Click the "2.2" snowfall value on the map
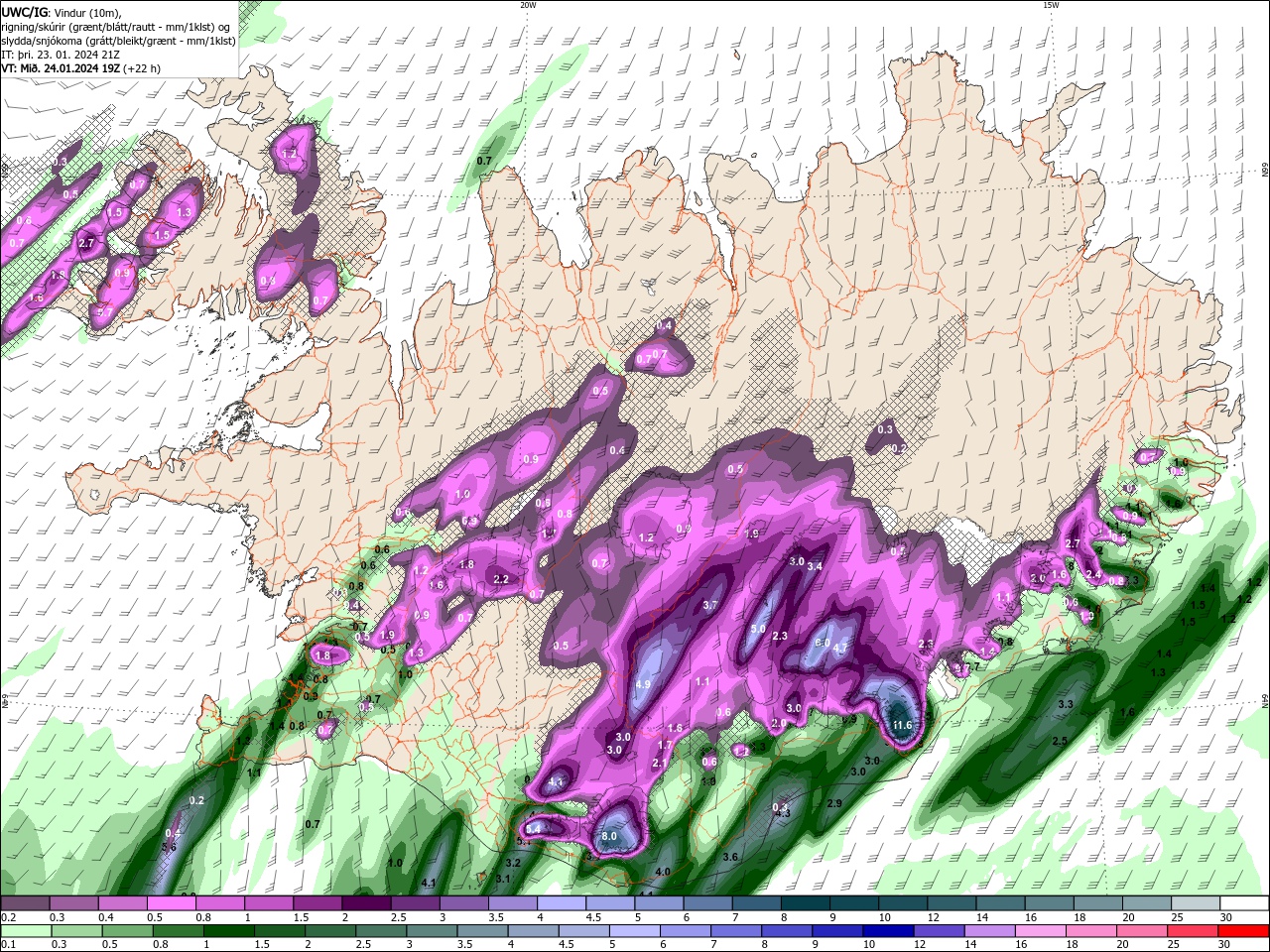The image size is (1270, 952). pos(501,579)
